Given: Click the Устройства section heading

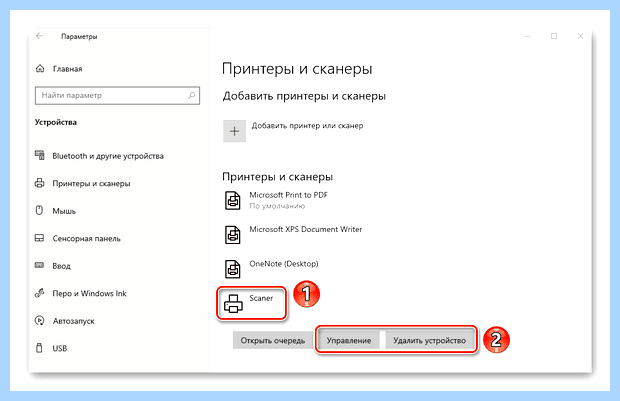Looking at the screenshot, I should click(x=56, y=122).
